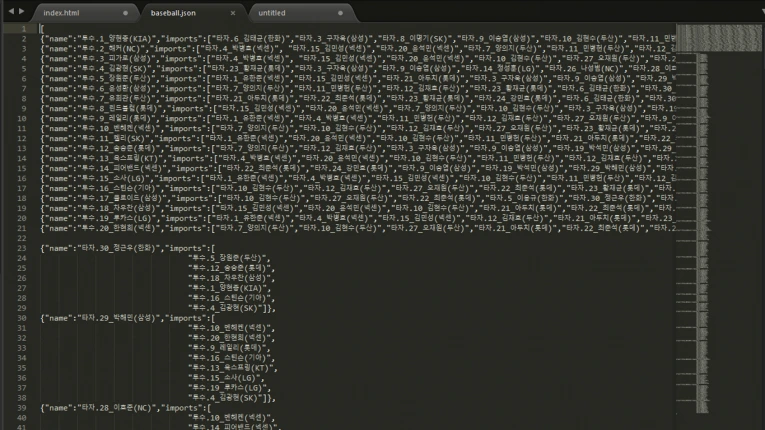Click line number 23 in gutter
This screenshot has width=765, height=430.
[21, 248]
